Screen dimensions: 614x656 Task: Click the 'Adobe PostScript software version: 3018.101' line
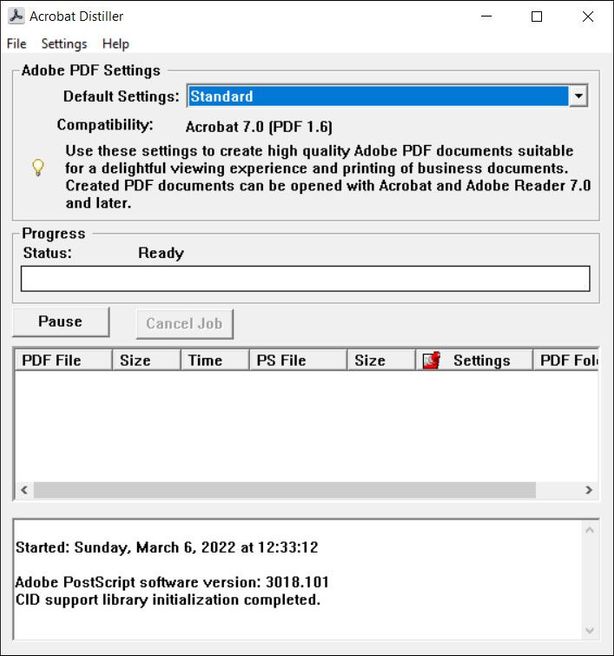click(x=172, y=582)
